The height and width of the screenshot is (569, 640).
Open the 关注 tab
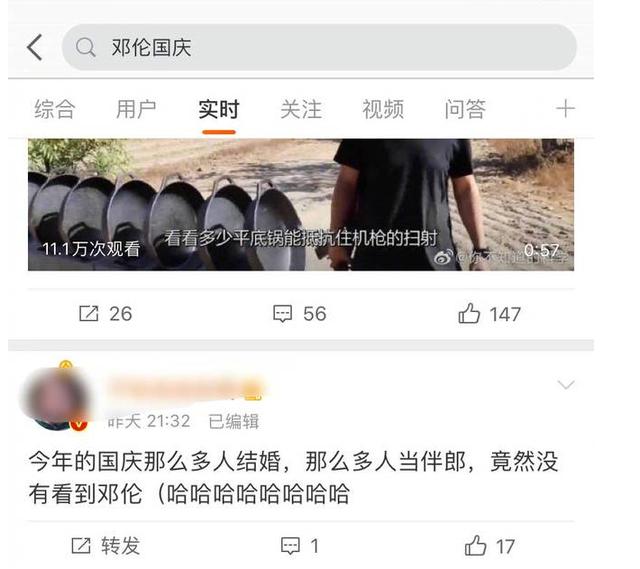301,109
